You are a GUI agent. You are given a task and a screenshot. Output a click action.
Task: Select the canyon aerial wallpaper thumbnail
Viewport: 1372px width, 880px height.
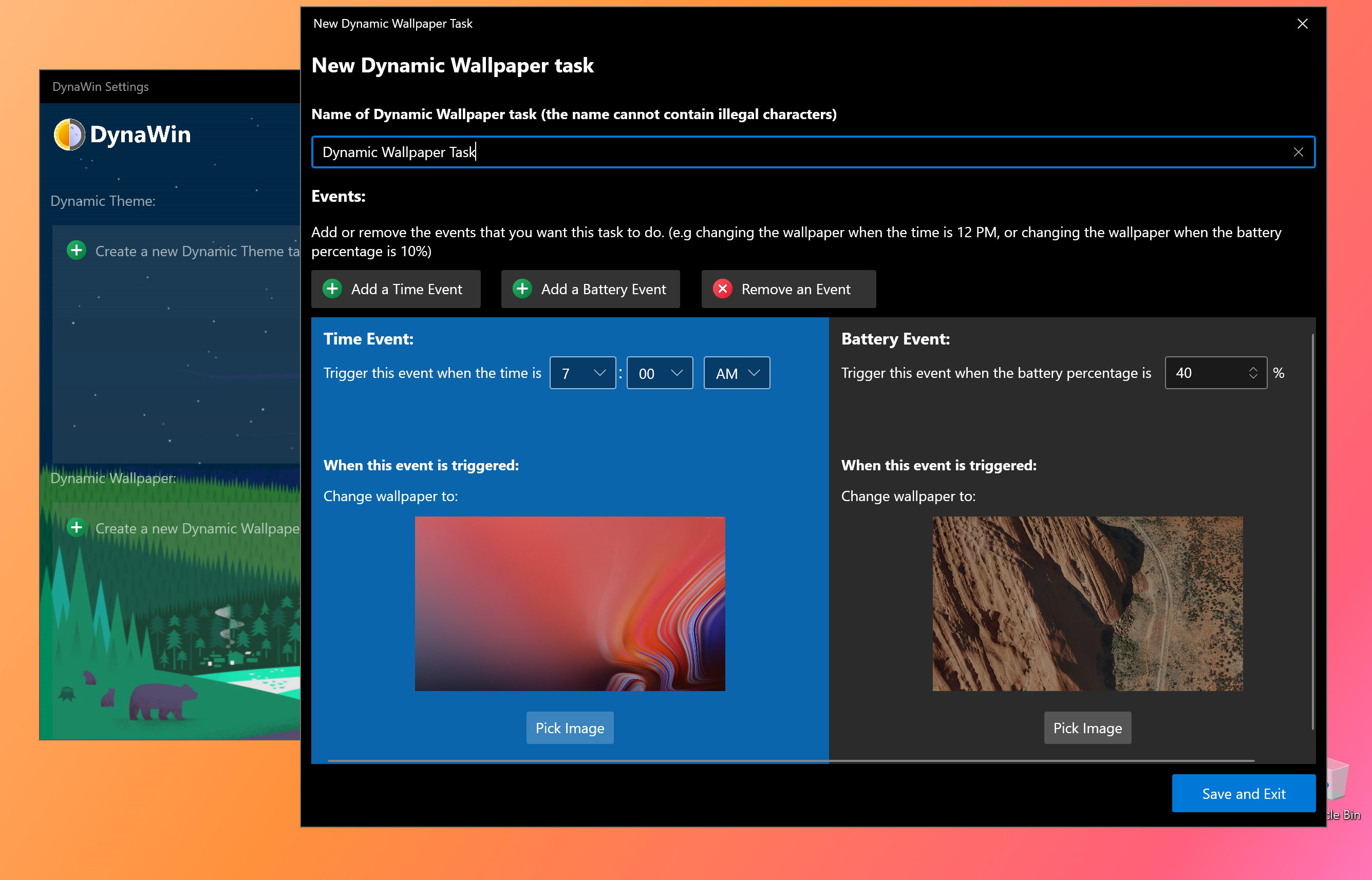click(1087, 603)
